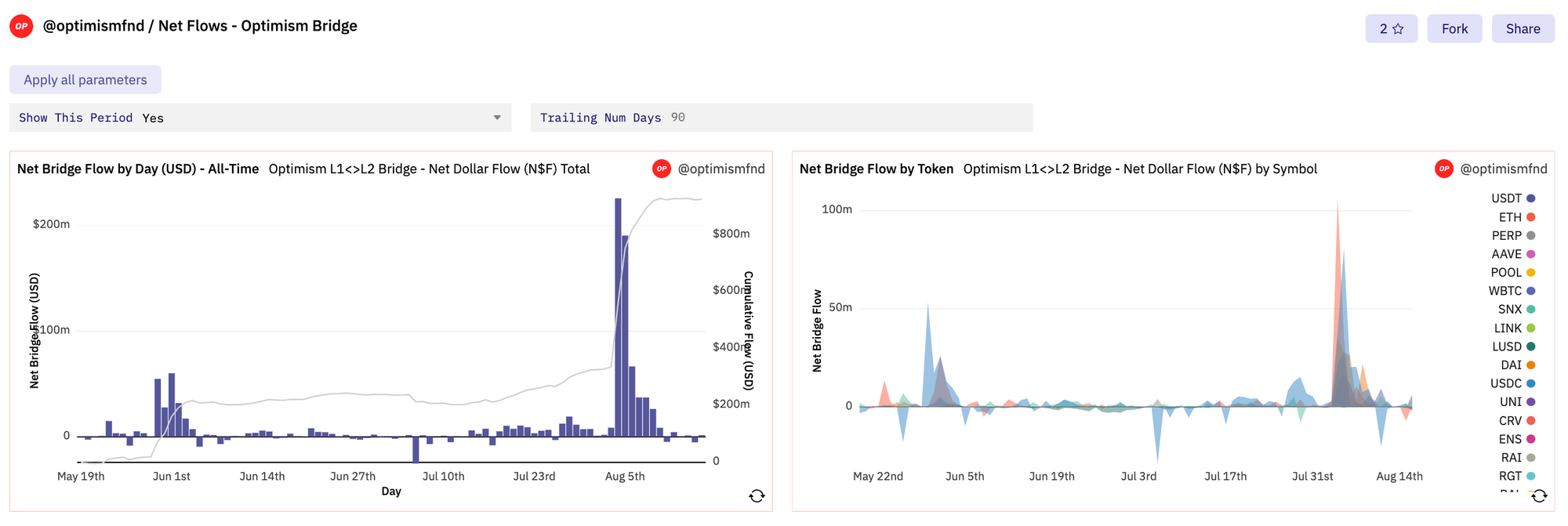Click the 'Jun 19th' x-axis label
Viewport: 1568px width, 526px height.
(1052, 477)
